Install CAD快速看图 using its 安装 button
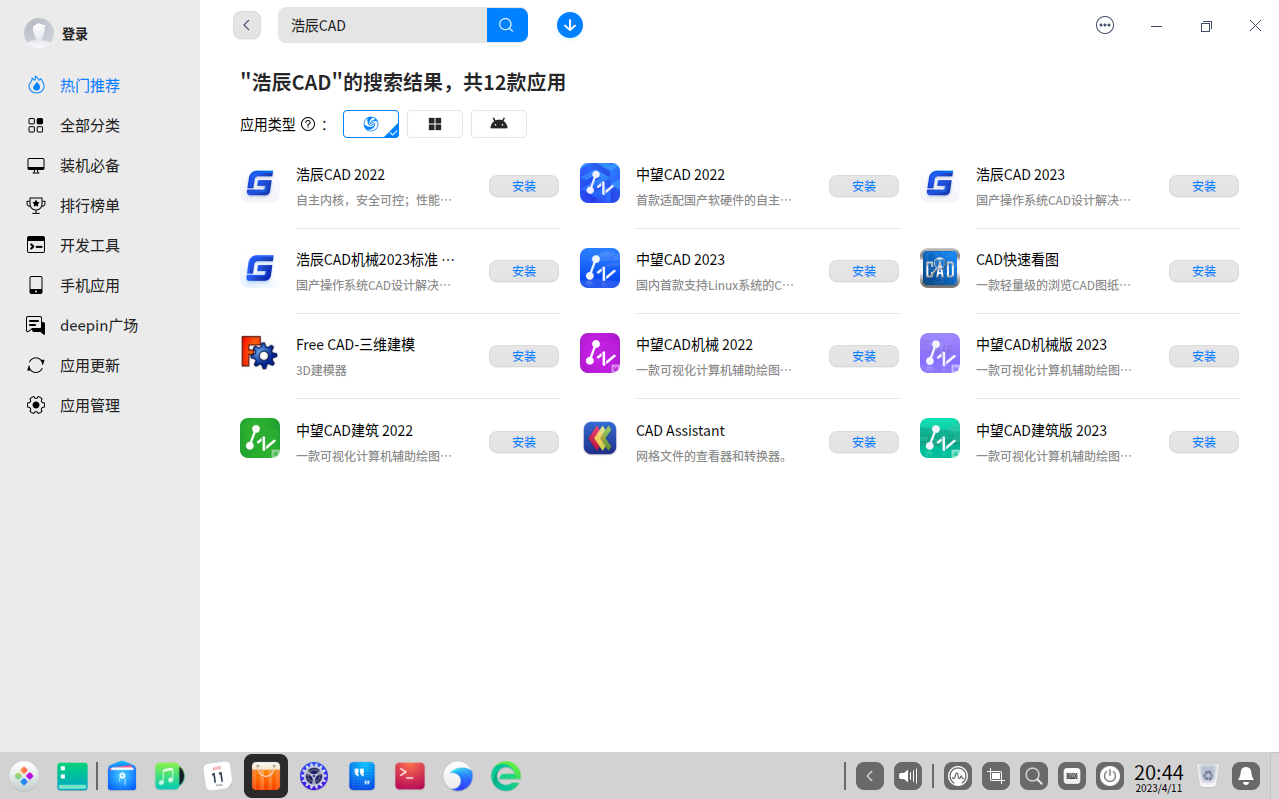1279x799 pixels. [1203, 271]
